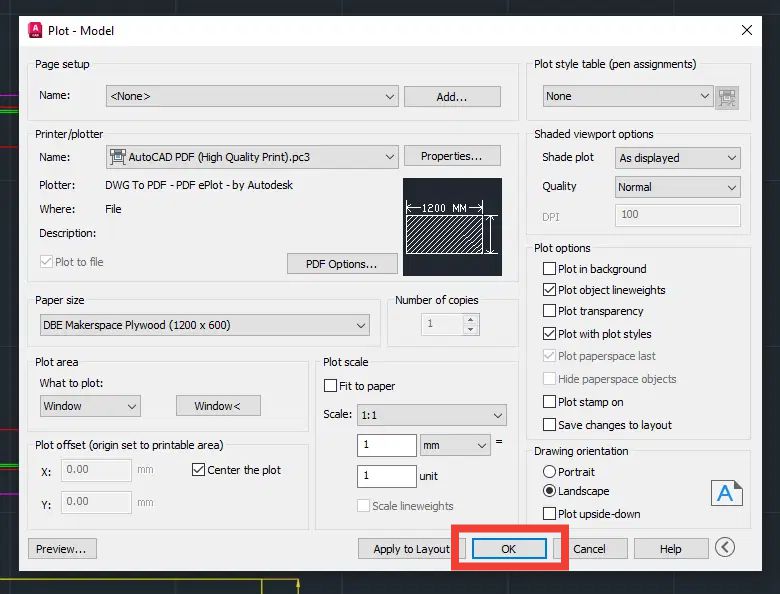Enable Plot in background checkbox
The image size is (780, 594).
click(x=549, y=269)
